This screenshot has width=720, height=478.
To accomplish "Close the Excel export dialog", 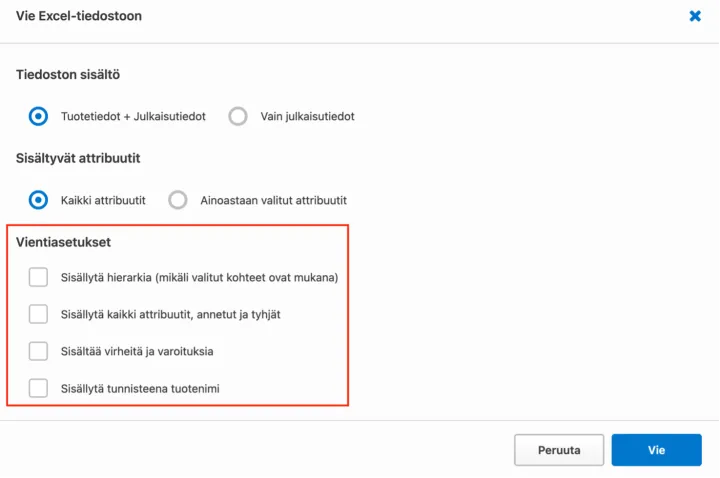I will tap(695, 16).
